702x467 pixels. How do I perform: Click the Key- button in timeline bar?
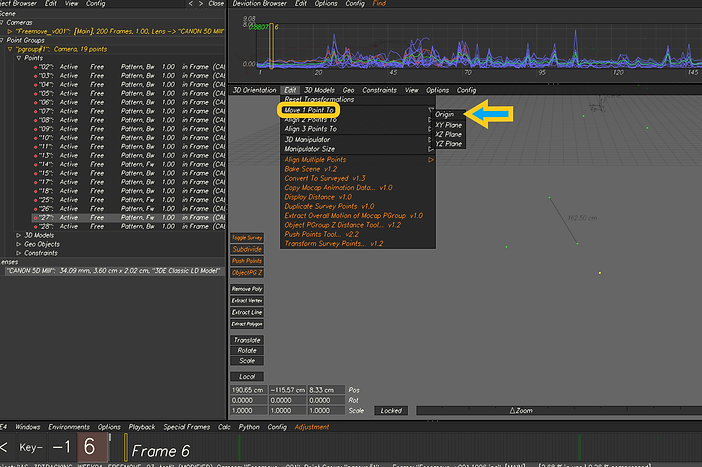30,447
